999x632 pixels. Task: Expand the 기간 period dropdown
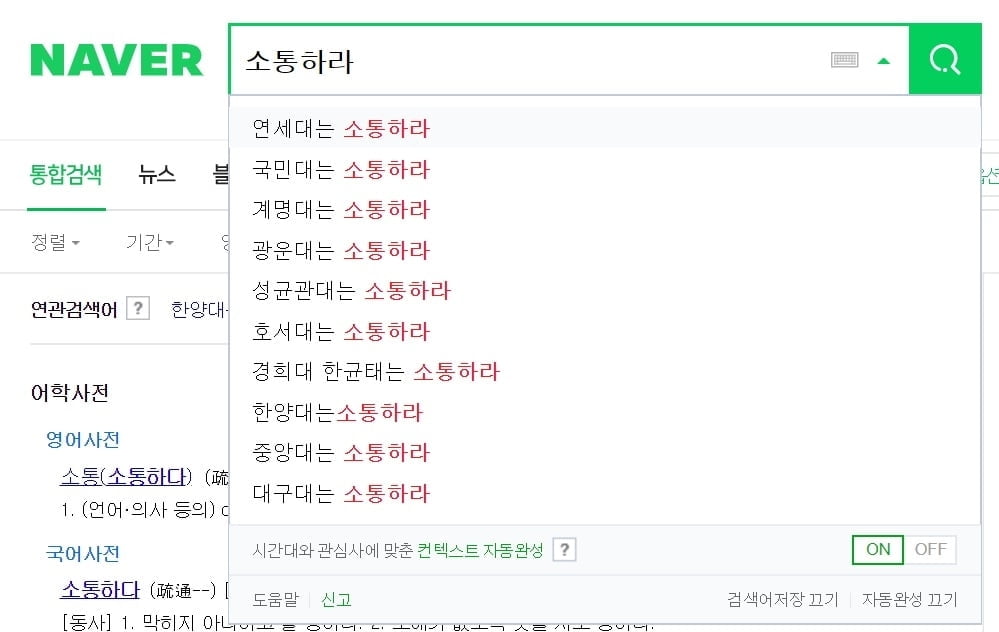pos(150,243)
